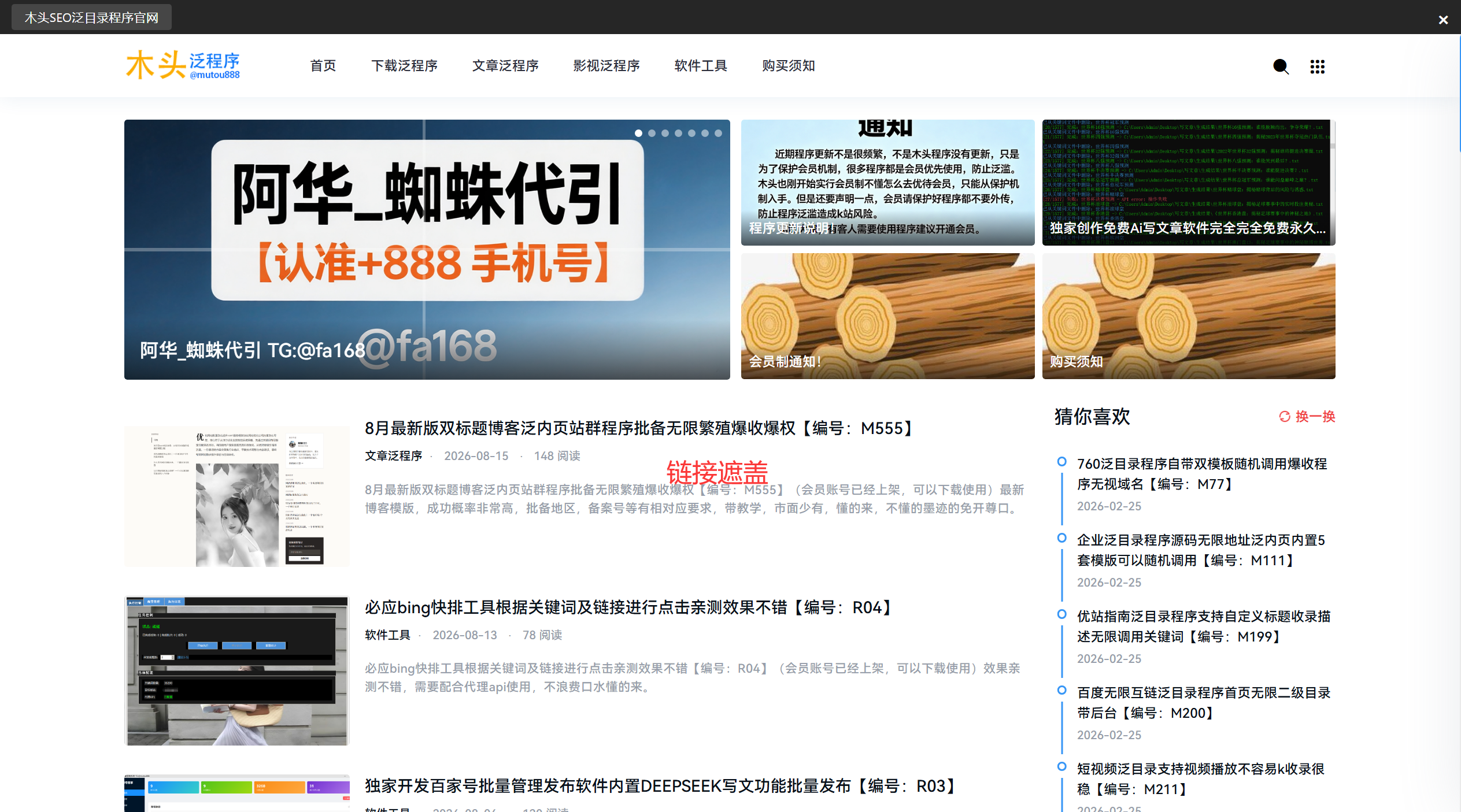Screen dimensions: 1461x812
Task: Open the nine-dot grid menu icon
Action: click(x=1317, y=66)
